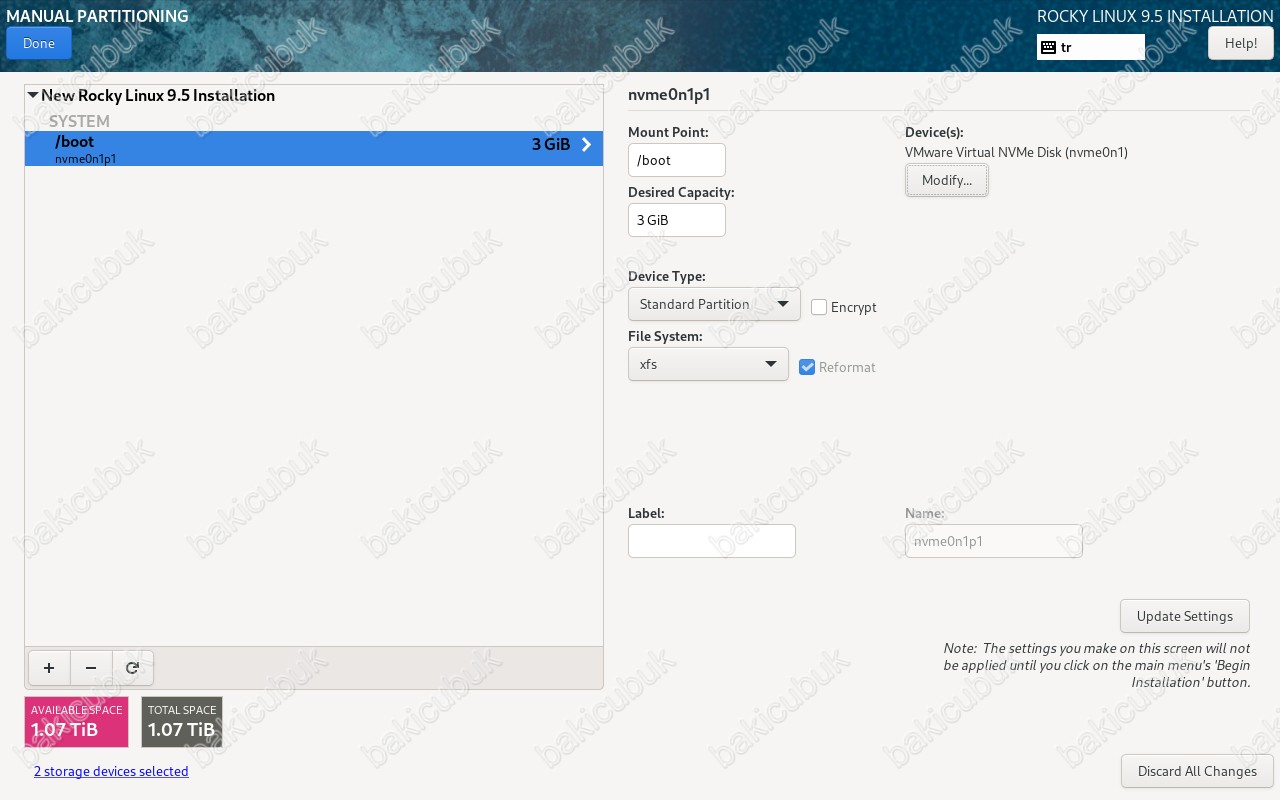1280x800 pixels.
Task: Open Help! for this screen
Action: pyautogui.click(x=1241, y=43)
